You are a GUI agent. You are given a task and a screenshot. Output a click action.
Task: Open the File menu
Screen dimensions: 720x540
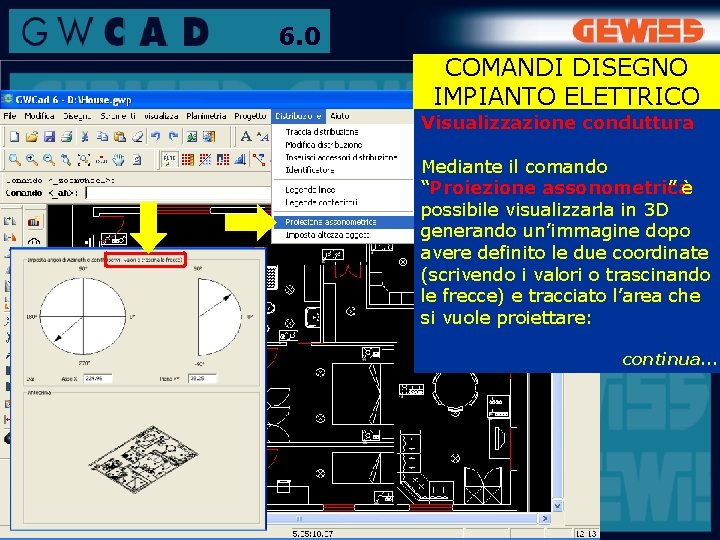point(10,116)
